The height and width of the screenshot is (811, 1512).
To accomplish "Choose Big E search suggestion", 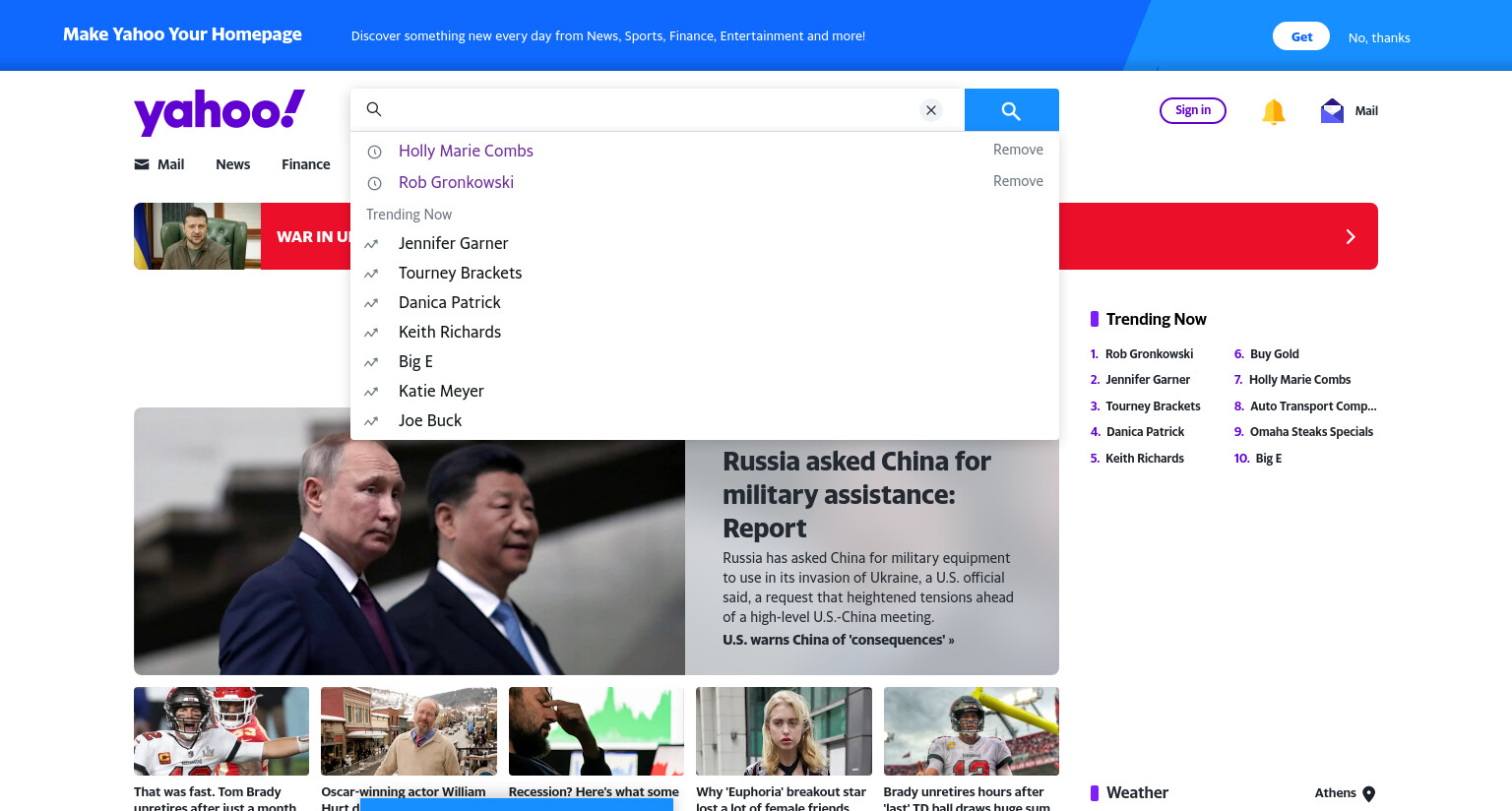I will (415, 361).
